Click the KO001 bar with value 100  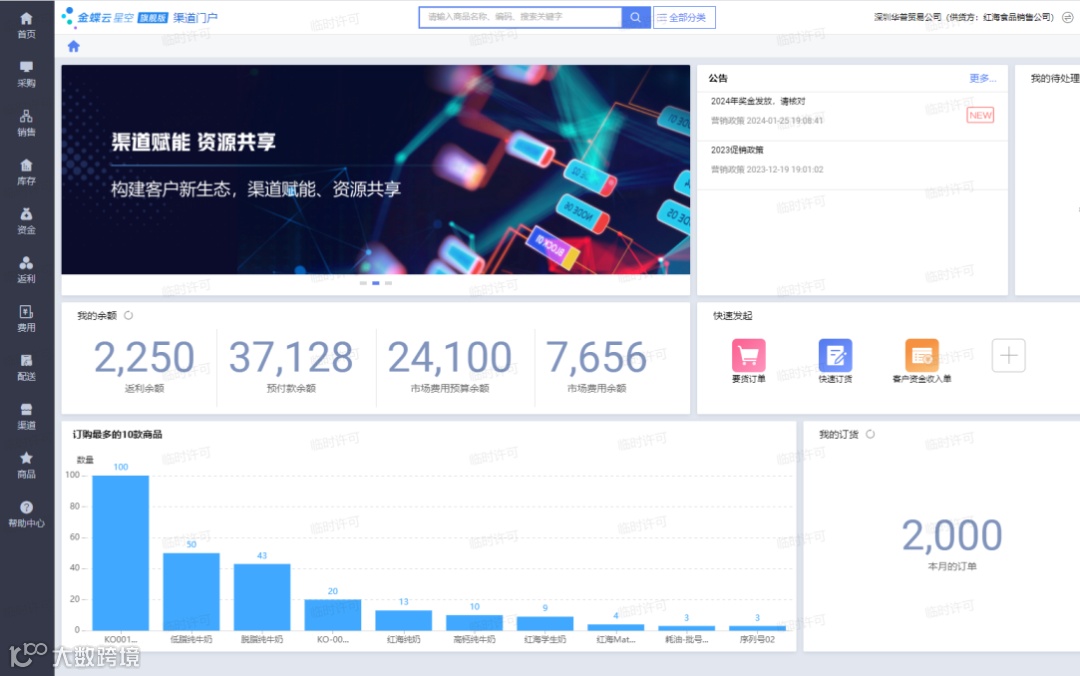(x=121, y=553)
